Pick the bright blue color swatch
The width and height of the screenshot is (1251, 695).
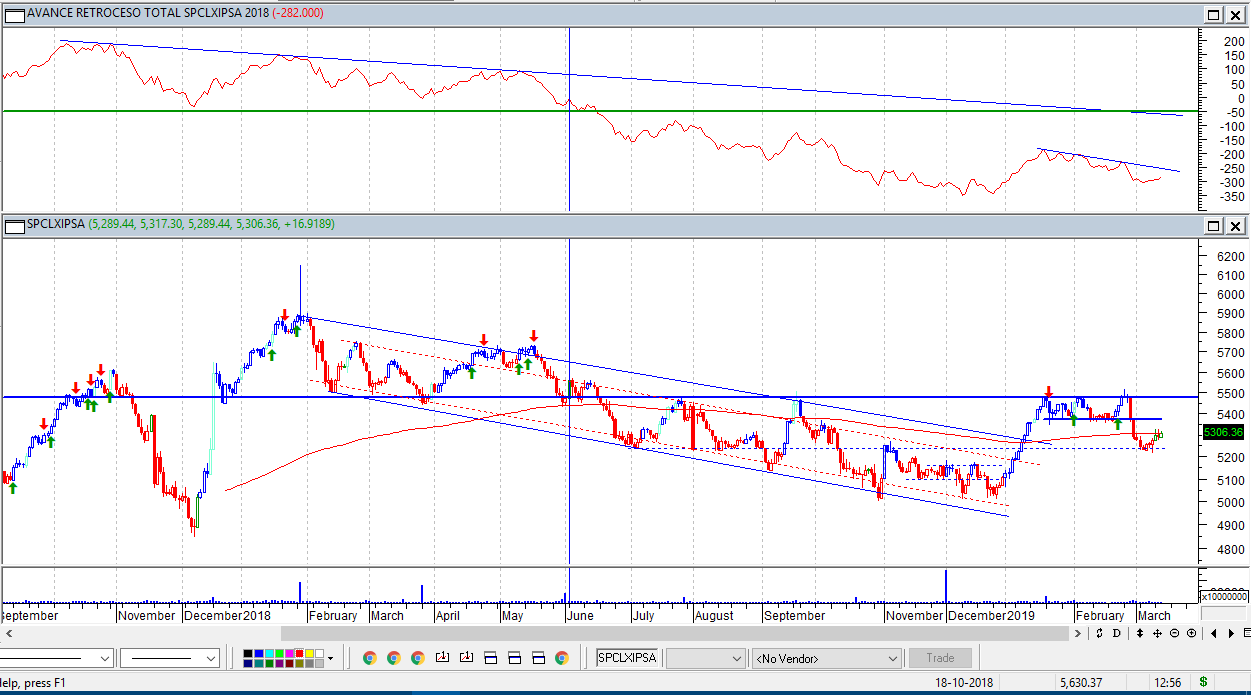pos(258,654)
